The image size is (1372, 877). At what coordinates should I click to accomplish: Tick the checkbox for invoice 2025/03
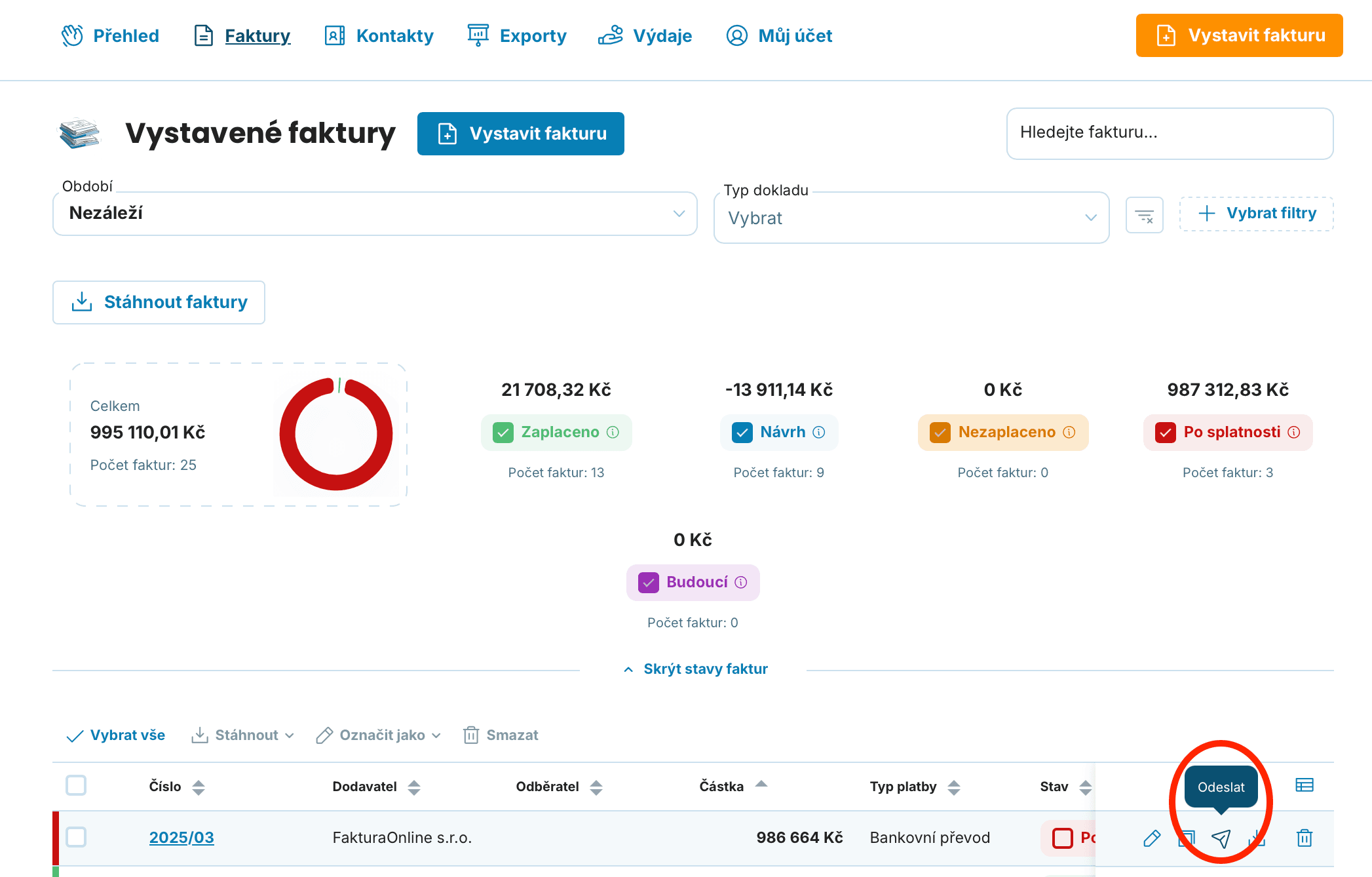(x=76, y=837)
